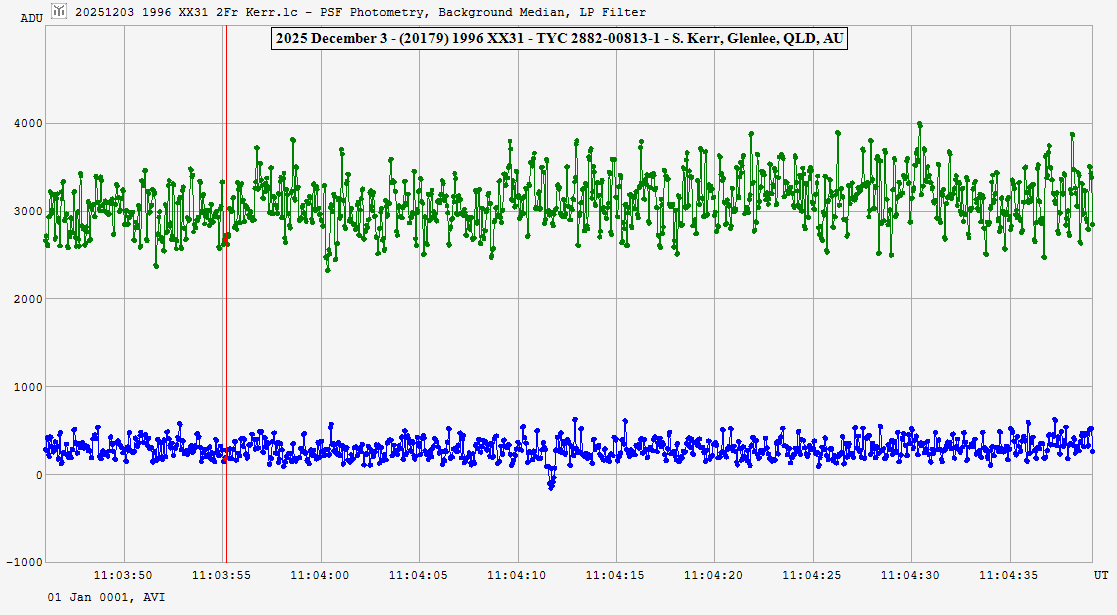Viewport: 1117px width, 615px height.
Task: Click the red highlighted point on blue curve
Action: coord(226,454)
